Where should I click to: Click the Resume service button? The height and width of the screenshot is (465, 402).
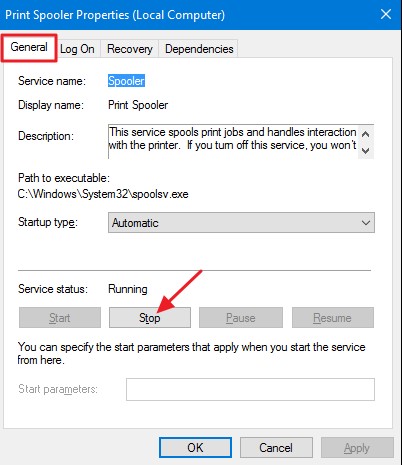click(333, 318)
